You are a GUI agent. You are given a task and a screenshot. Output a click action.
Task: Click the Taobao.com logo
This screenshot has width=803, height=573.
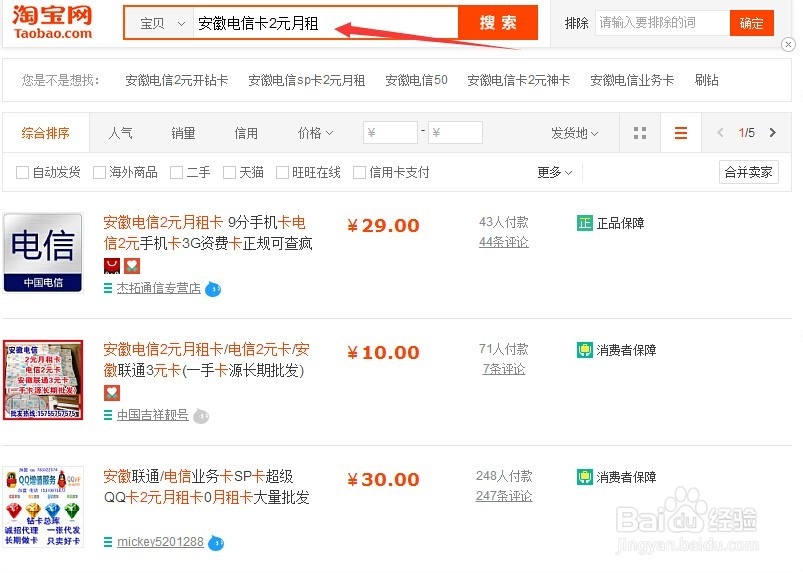point(52,23)
